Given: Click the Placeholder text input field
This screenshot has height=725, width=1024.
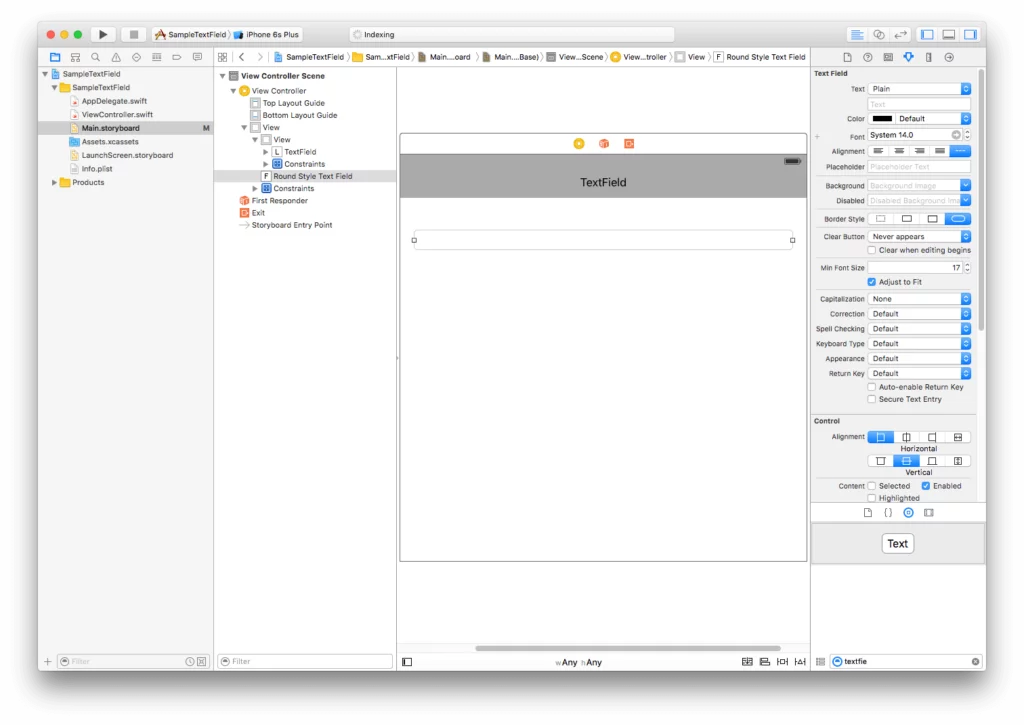Looking at the screenshot, I should click(918, 167).
